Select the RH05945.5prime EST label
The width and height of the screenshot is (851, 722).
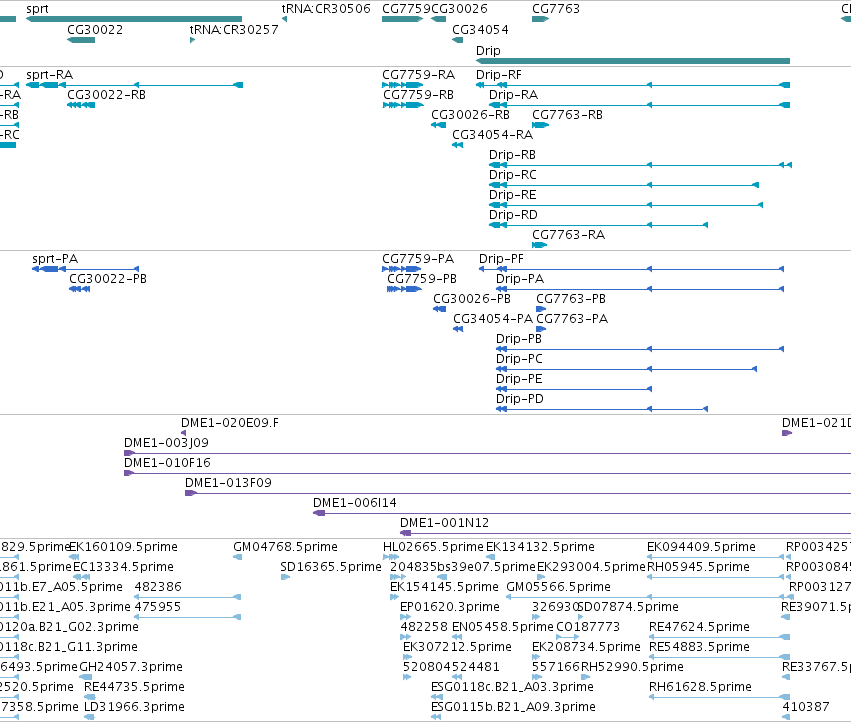pos(698,567)
